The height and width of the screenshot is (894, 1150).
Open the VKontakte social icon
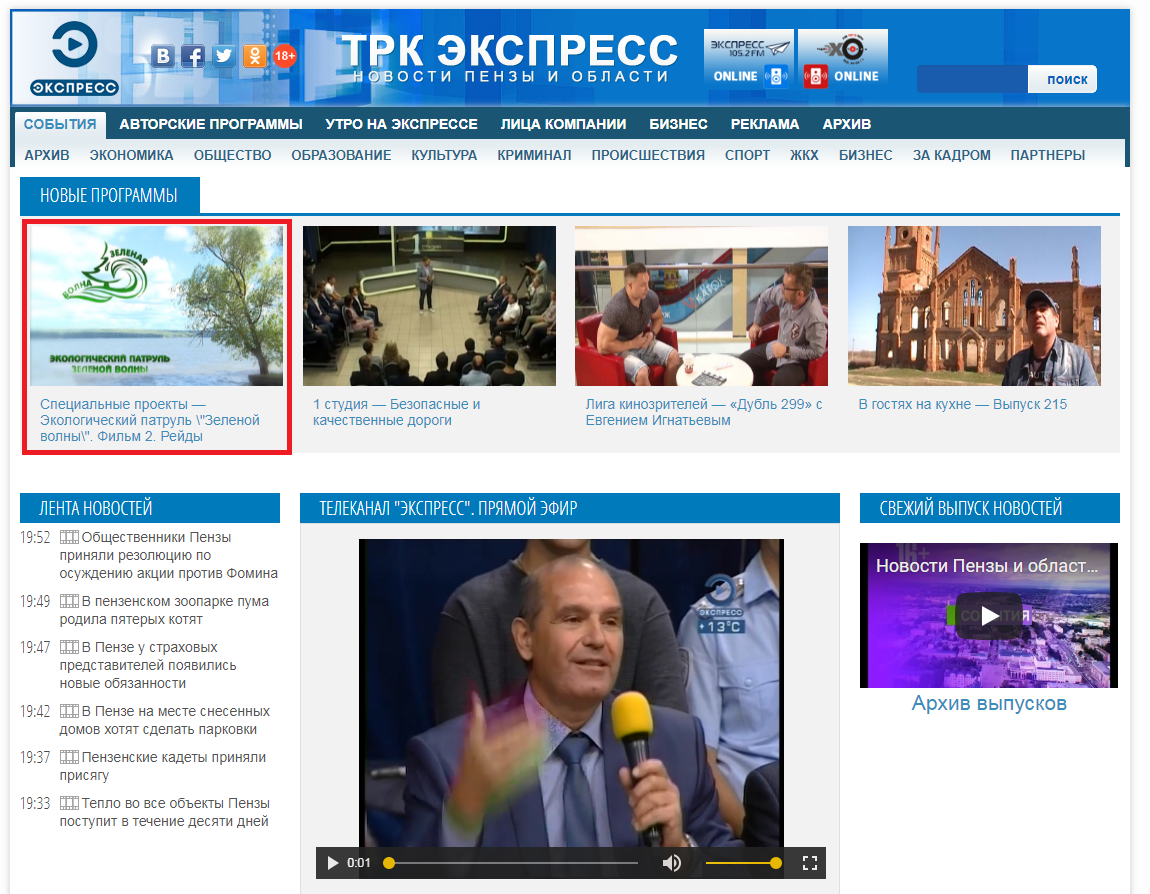(163, 57)
